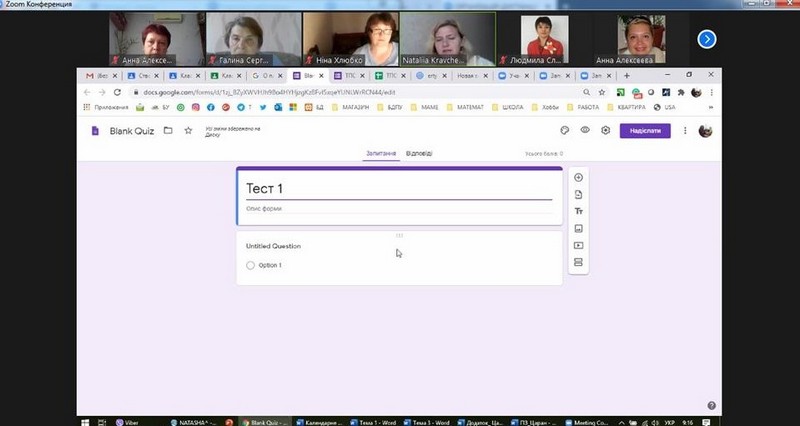
Task: Bookmark this page with the star in the address bar
Action: [x=602, y=92]
